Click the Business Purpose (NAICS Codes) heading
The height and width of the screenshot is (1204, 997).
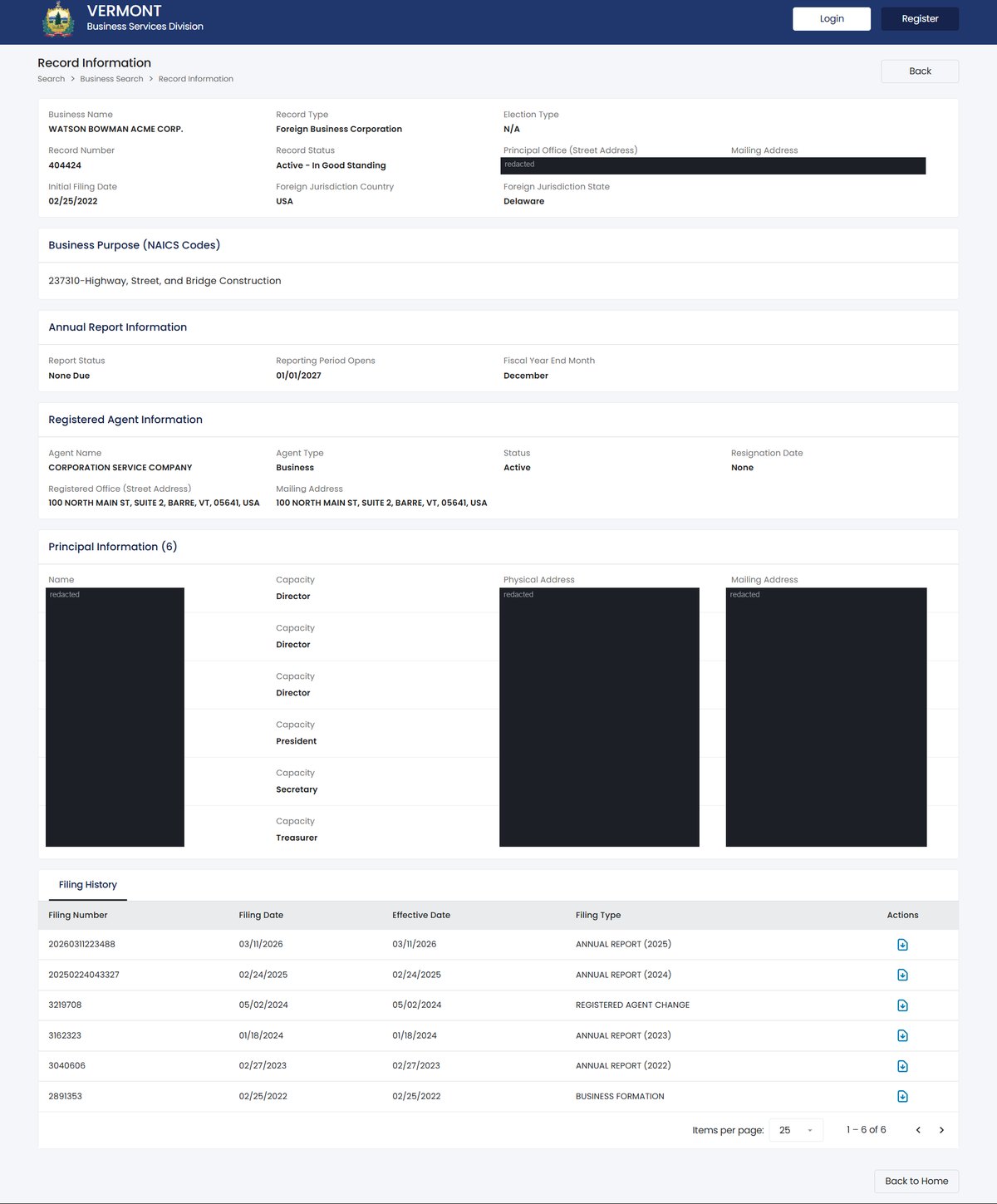[x=135, y=245]
